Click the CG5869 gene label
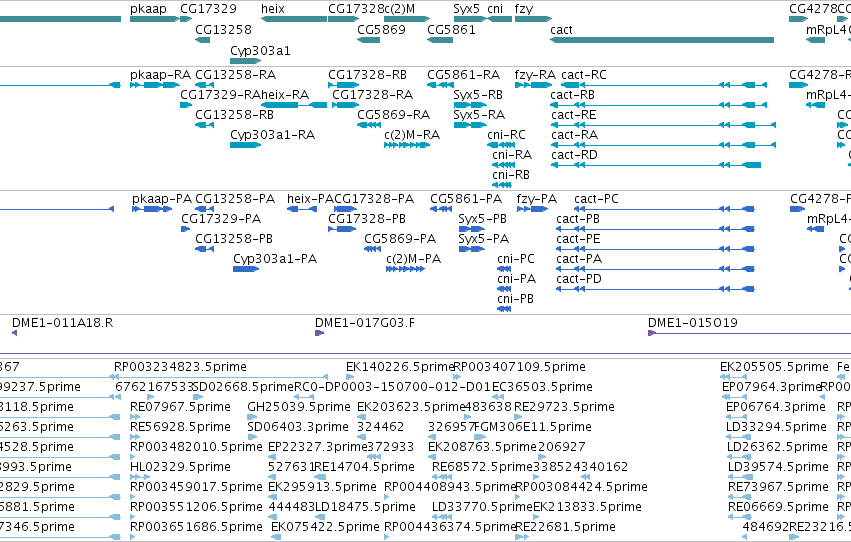The width and height of the screenshot is (851, 542). (382, 30)
